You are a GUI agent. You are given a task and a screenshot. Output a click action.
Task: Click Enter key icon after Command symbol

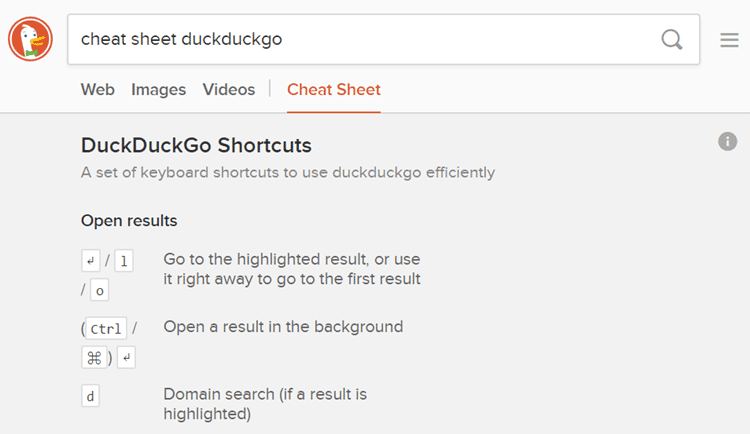coord(128,356)
